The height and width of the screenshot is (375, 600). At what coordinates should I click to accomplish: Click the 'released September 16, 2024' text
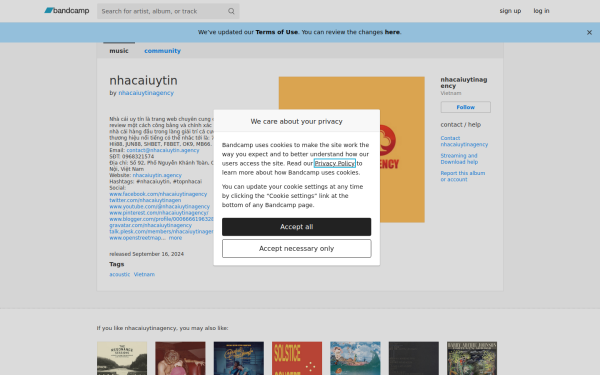146,254
